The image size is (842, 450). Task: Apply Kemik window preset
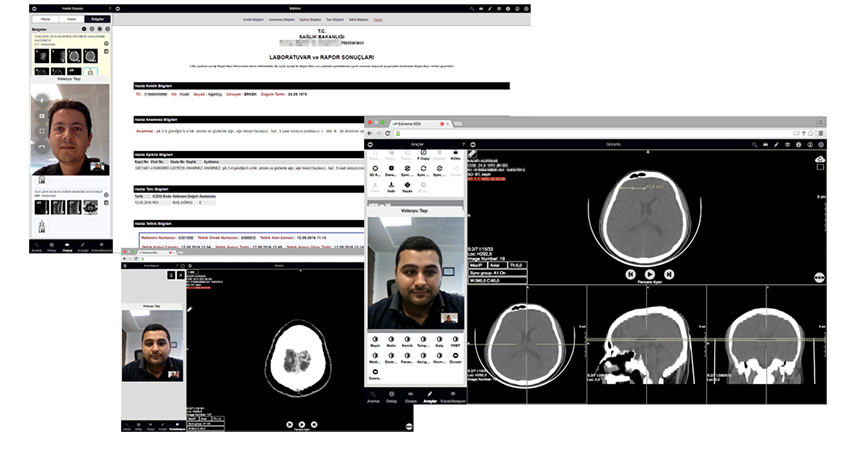407,342
